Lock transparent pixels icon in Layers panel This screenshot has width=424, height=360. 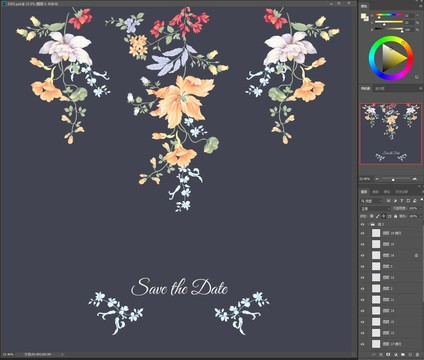(x=371, y=216)
